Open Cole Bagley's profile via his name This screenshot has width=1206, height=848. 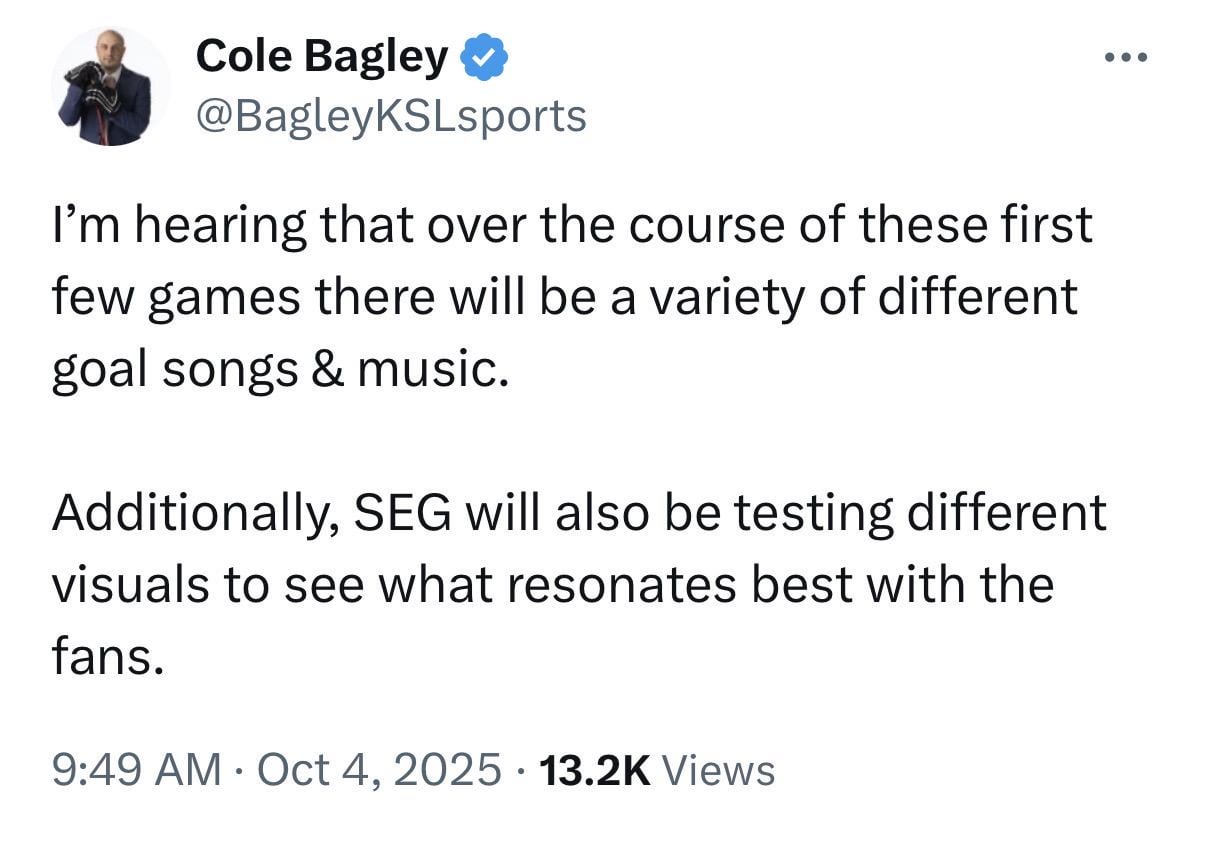click(322, 55)
